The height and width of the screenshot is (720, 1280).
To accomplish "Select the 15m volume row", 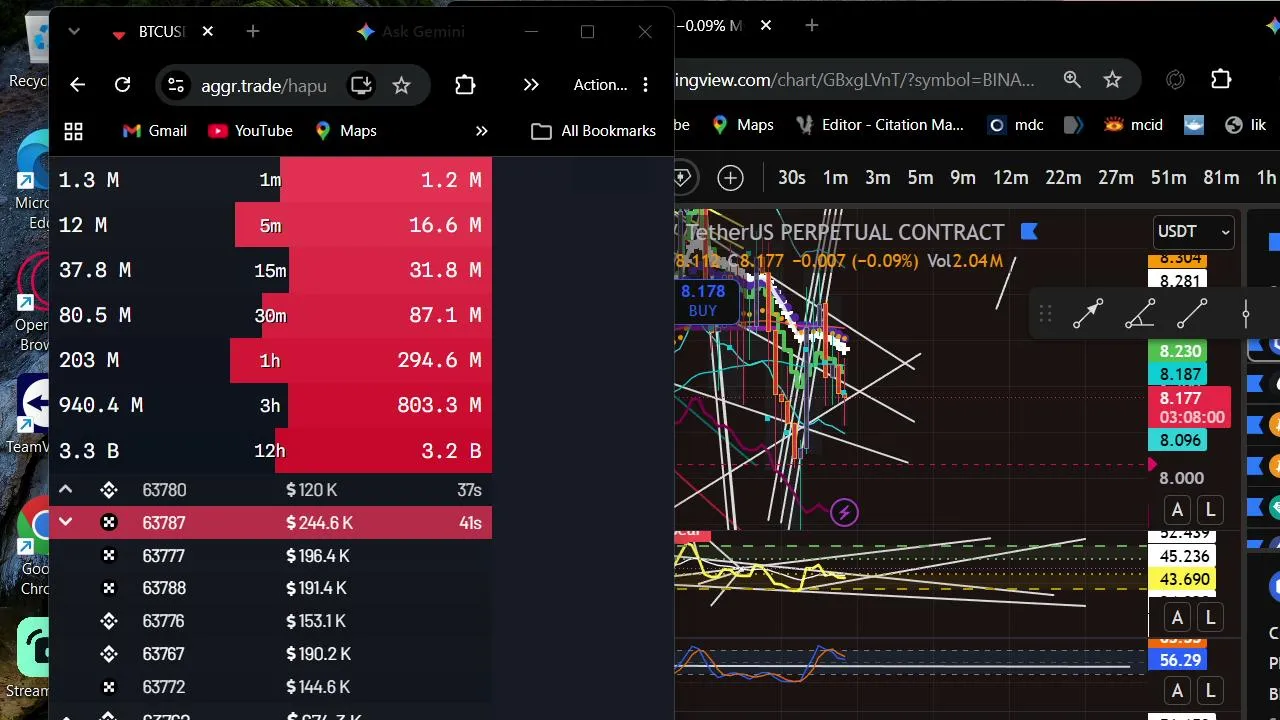I will tap(270, 270).
